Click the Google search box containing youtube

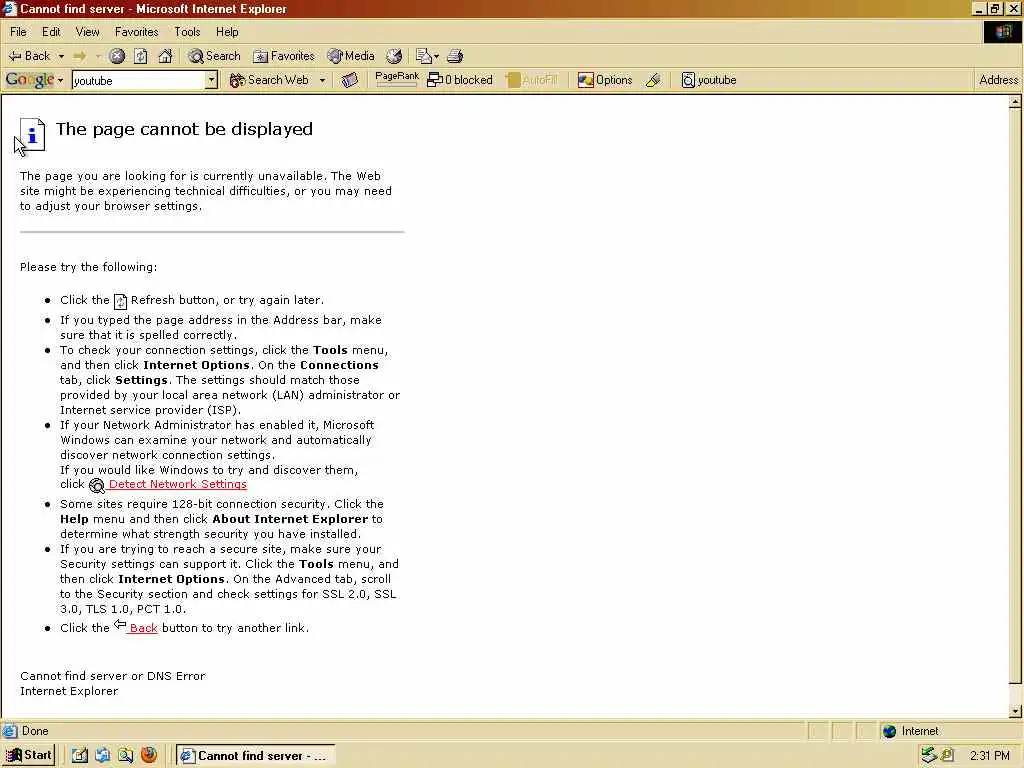[139, 80]
